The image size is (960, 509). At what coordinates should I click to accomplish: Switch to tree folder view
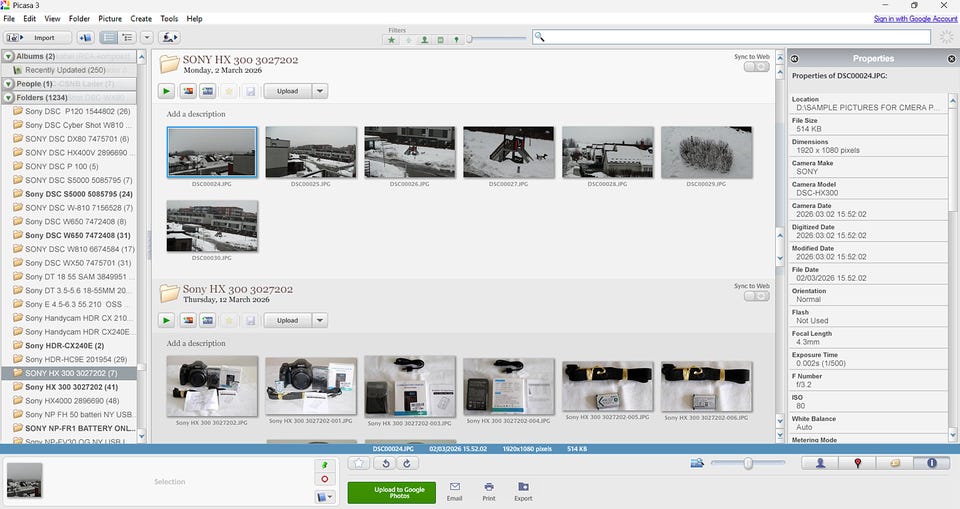coord(127,37)
